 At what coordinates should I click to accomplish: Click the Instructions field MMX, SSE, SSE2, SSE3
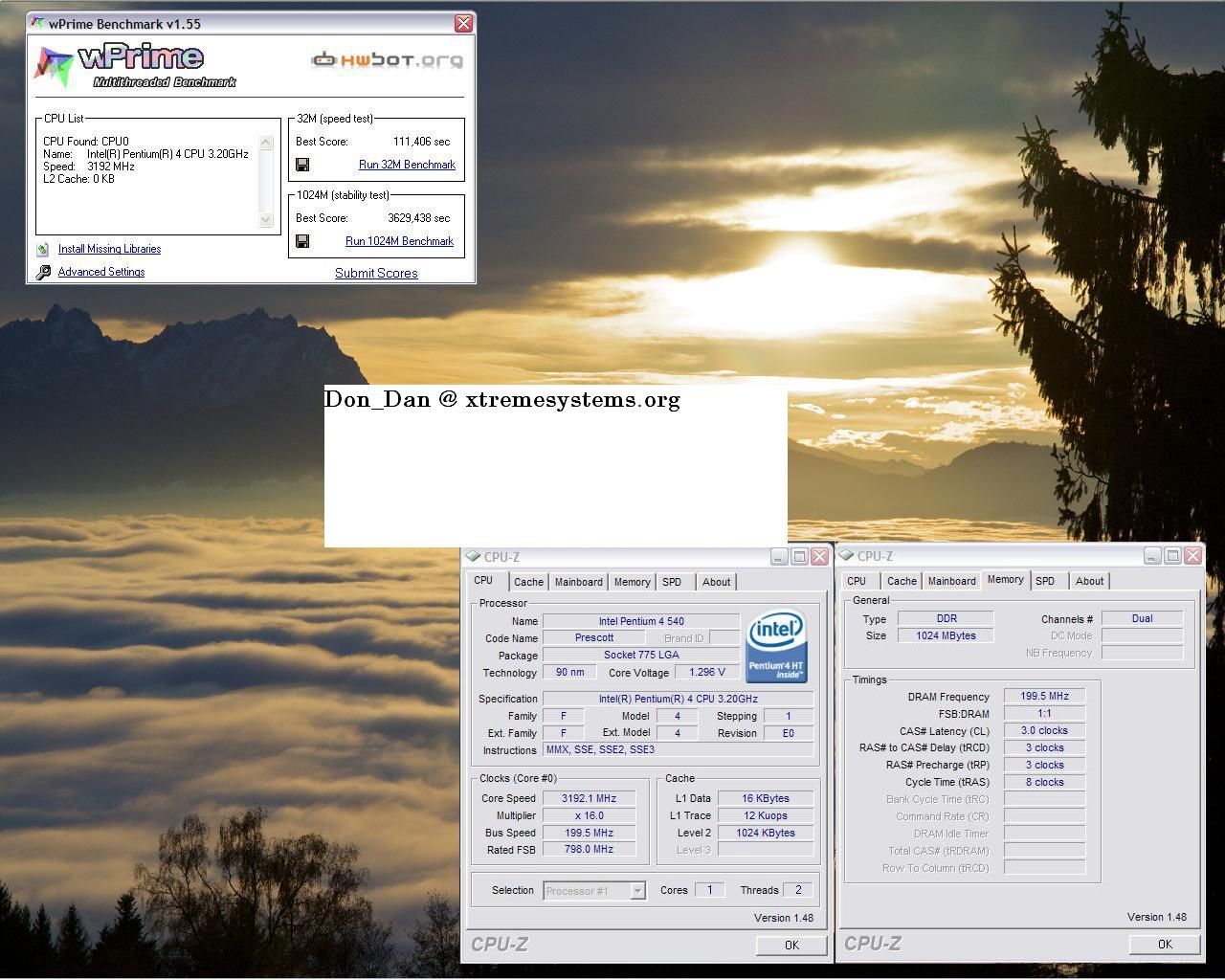pyautogui.click(x=678, y=749)
